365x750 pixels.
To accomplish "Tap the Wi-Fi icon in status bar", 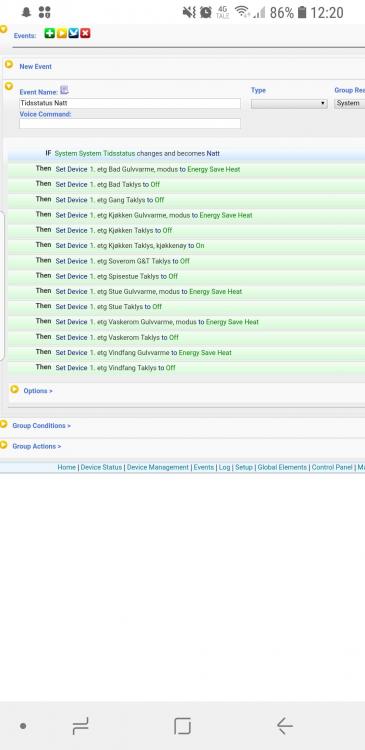I will point(243,12).
